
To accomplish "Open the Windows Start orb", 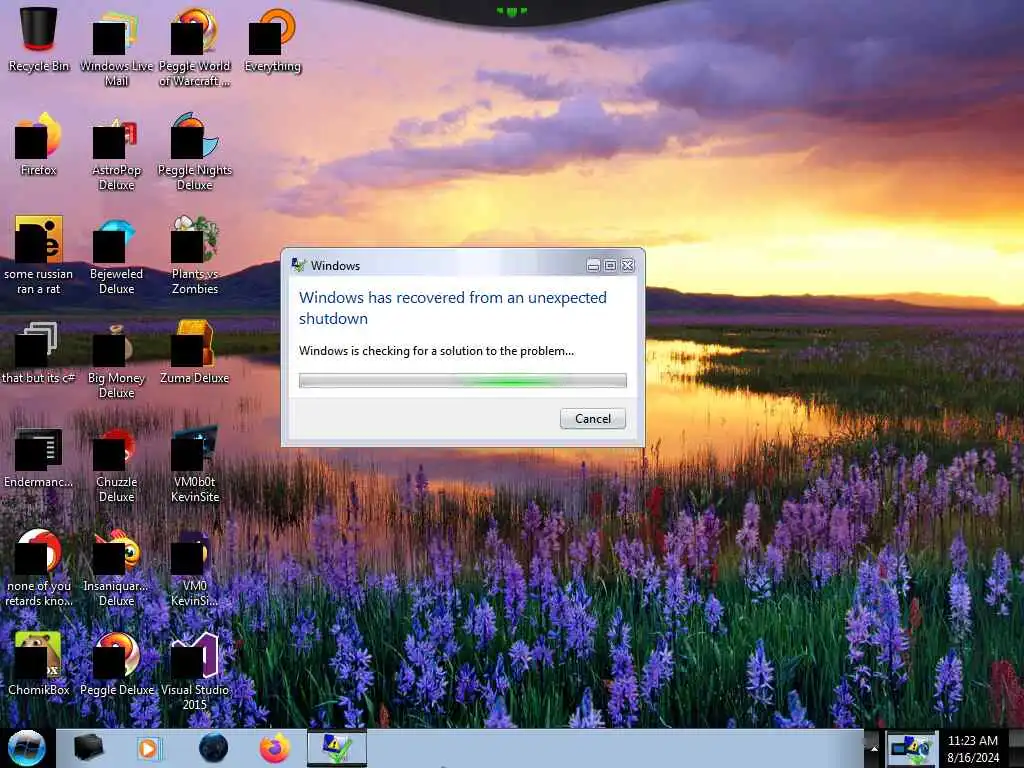I will tap(27, 748).
